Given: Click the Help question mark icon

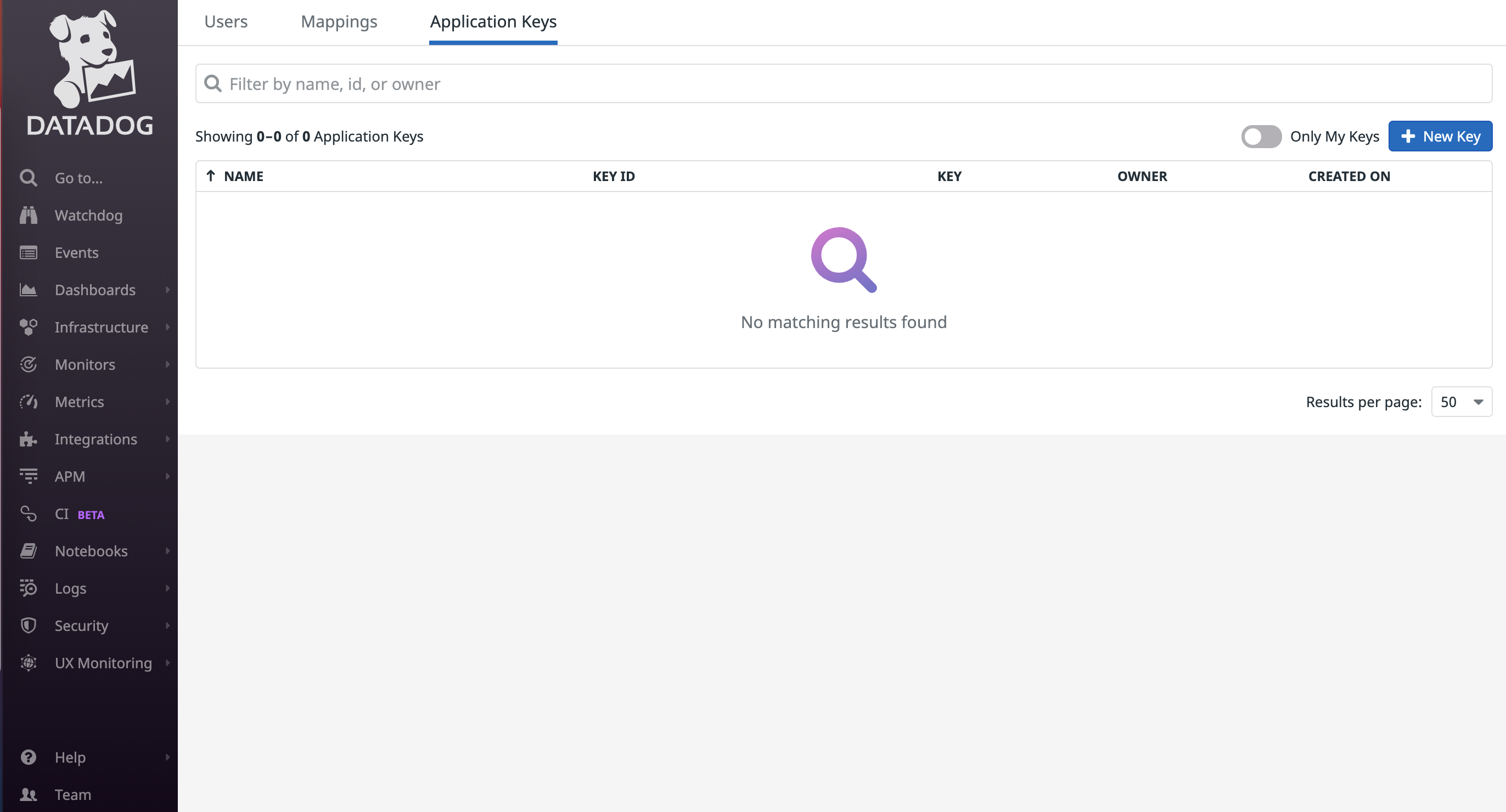Looking at the screenshot, I should (28, 757).
